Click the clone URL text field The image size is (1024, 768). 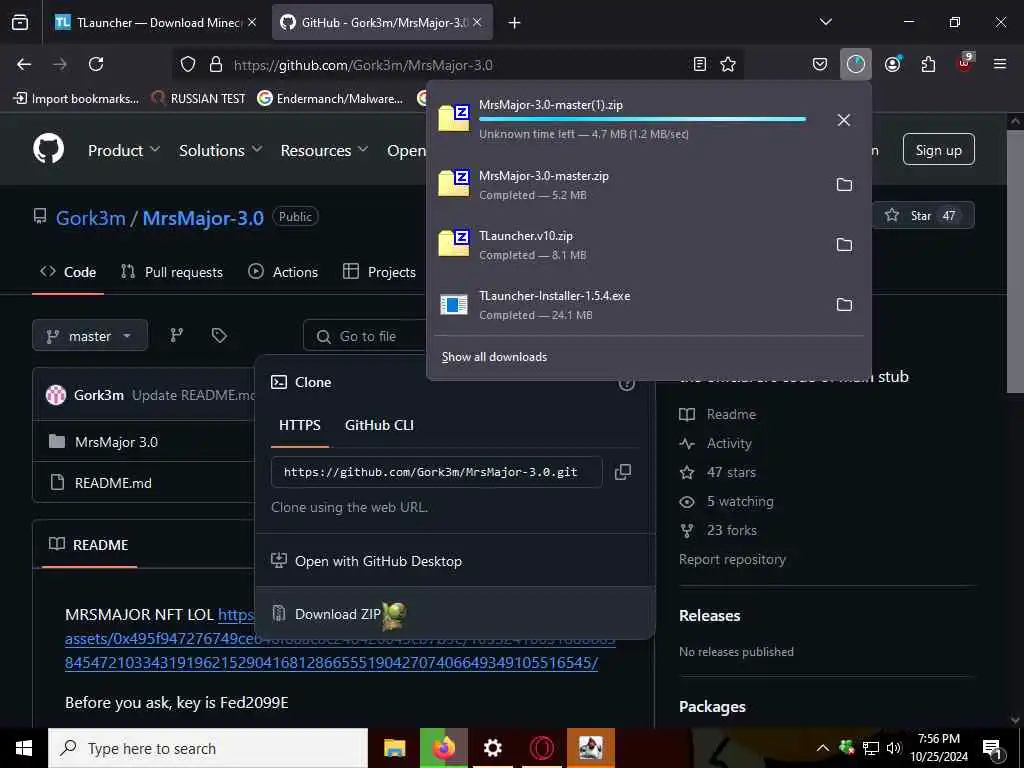436,472
